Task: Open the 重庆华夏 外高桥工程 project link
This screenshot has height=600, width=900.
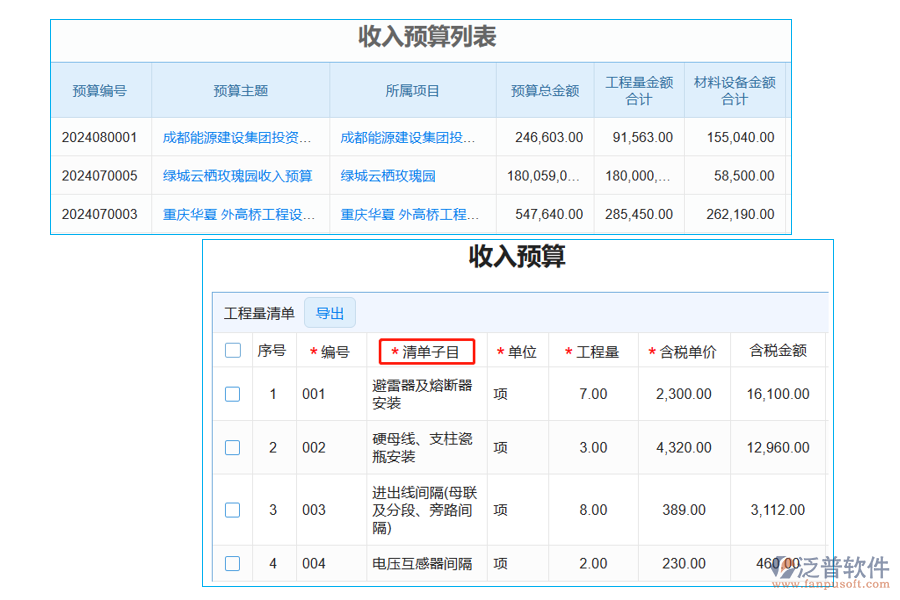Action: 411,214
